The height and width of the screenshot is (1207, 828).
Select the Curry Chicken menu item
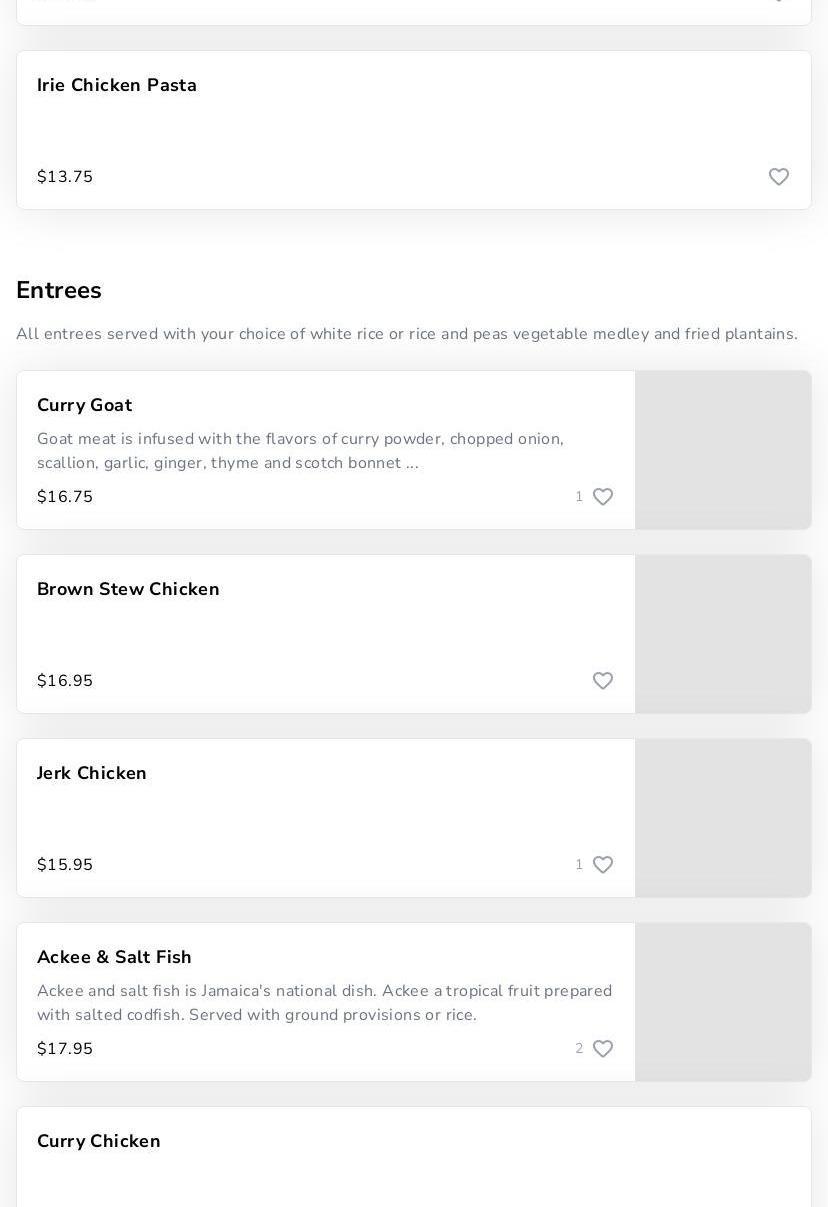pyautogui.click(x=99, y=1142)
